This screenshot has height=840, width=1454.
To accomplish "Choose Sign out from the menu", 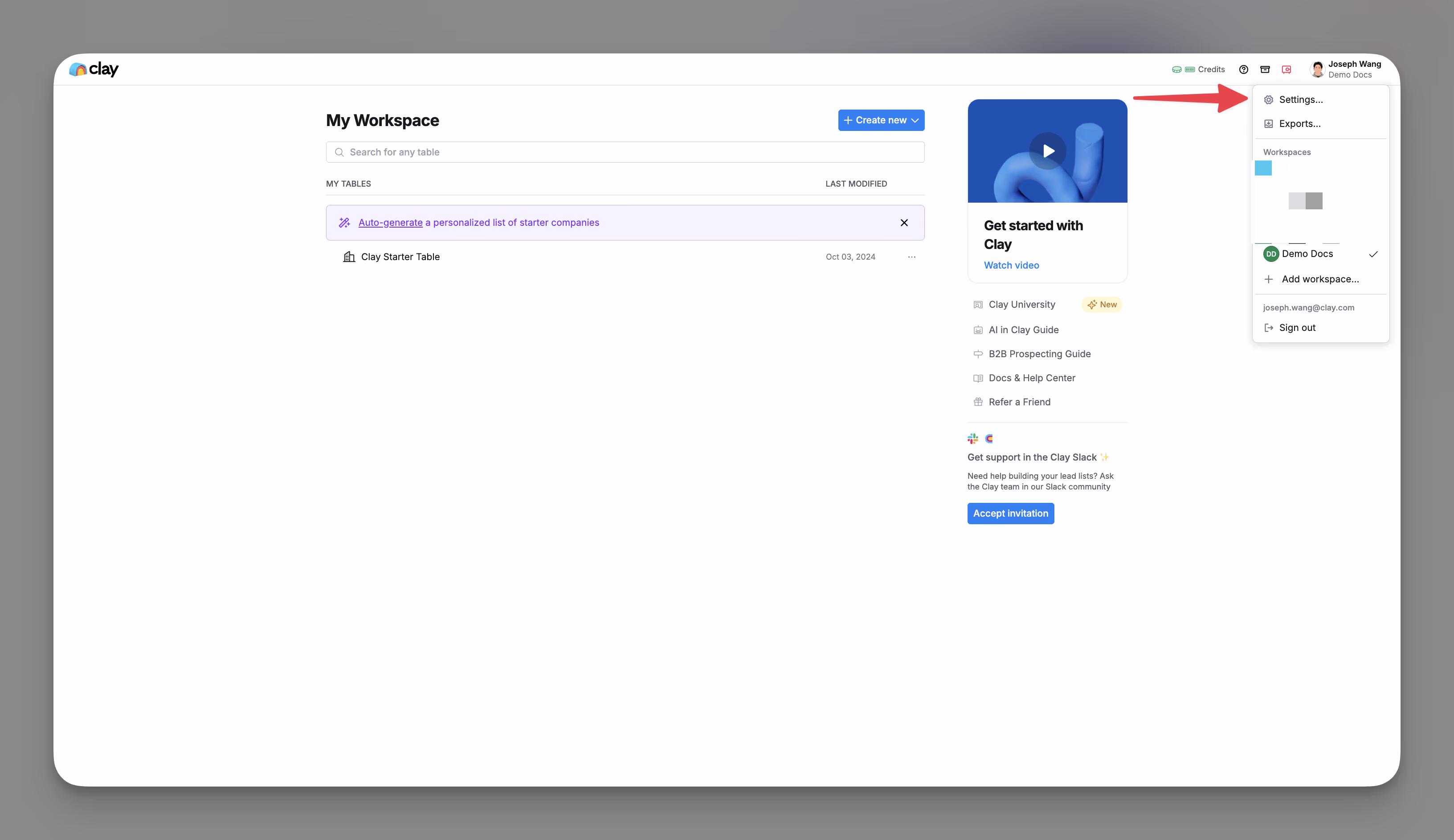I will (1321, 328).
